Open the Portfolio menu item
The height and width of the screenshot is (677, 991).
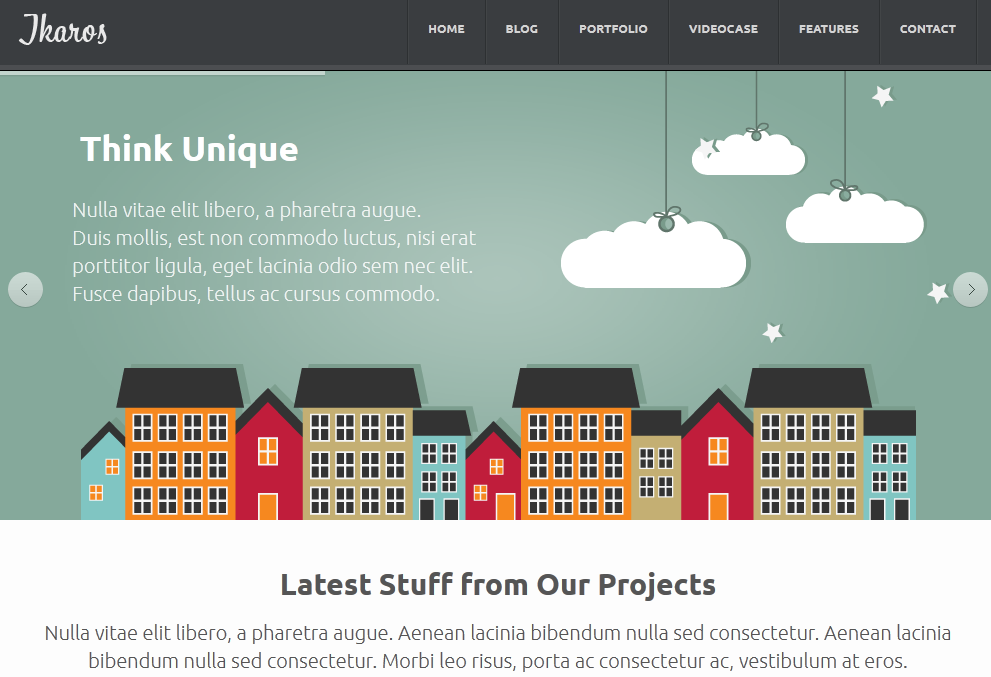click(613, 29)
